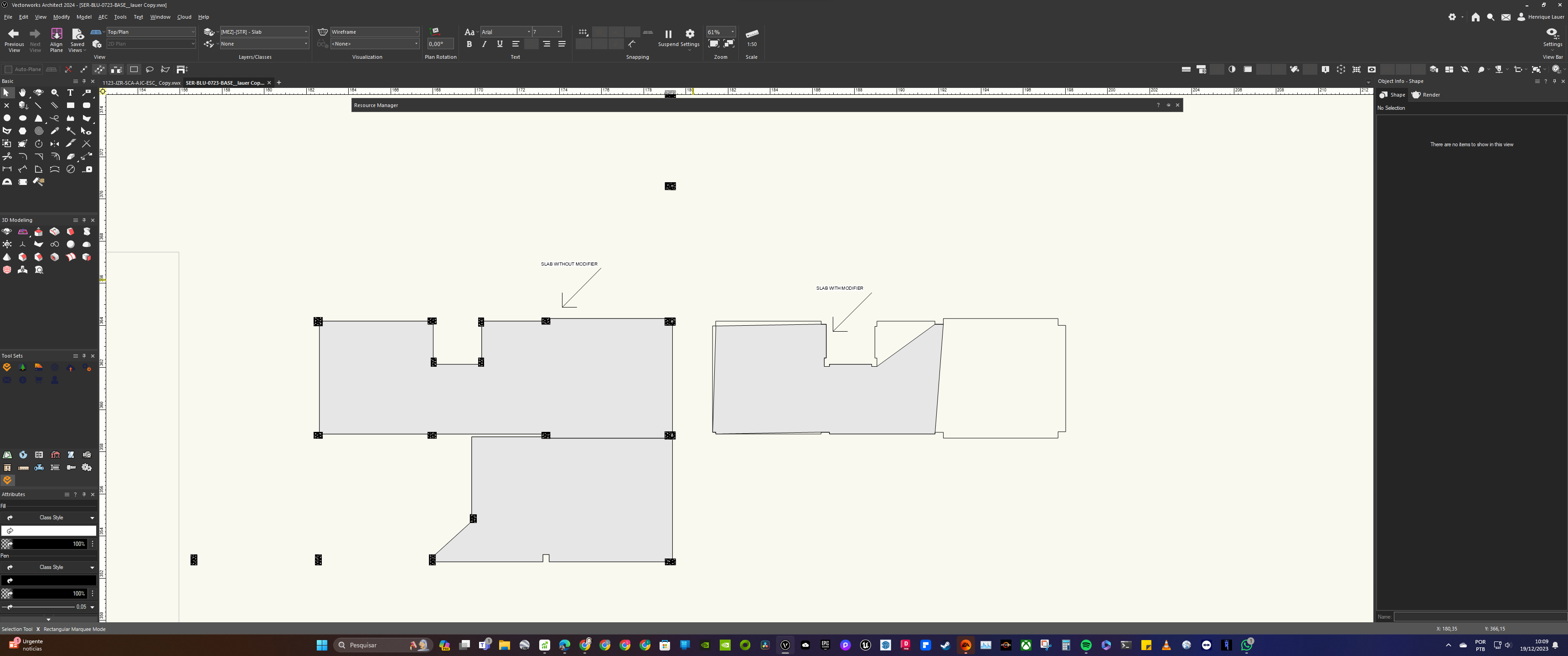Select the Zoom magnifier tool
Screen dimensions: 1568x656
(x=54, y=92)
